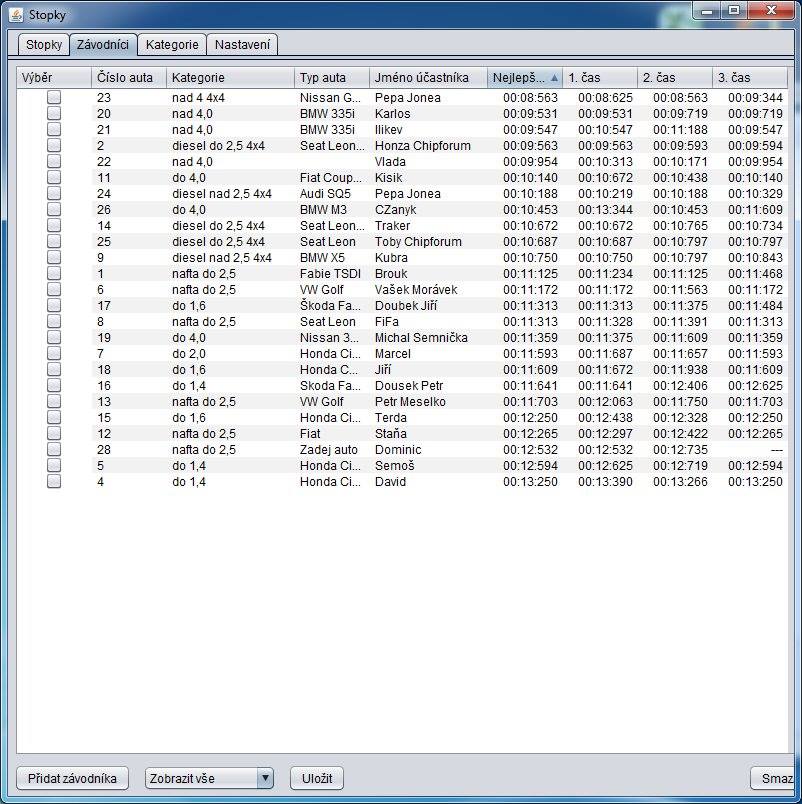Click the 1. čas column header
Viewport: 802px width, 804px height.
(599, 78)
